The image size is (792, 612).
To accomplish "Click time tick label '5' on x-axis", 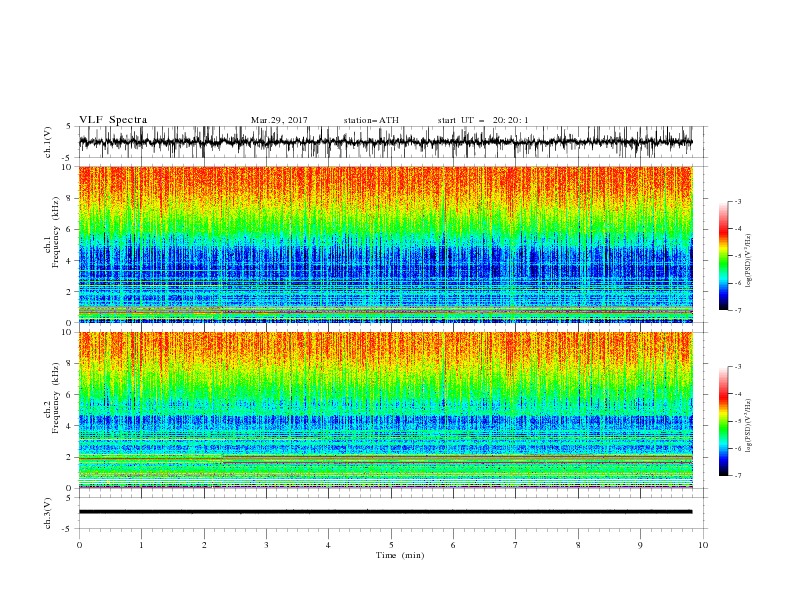I will (391, 545).
